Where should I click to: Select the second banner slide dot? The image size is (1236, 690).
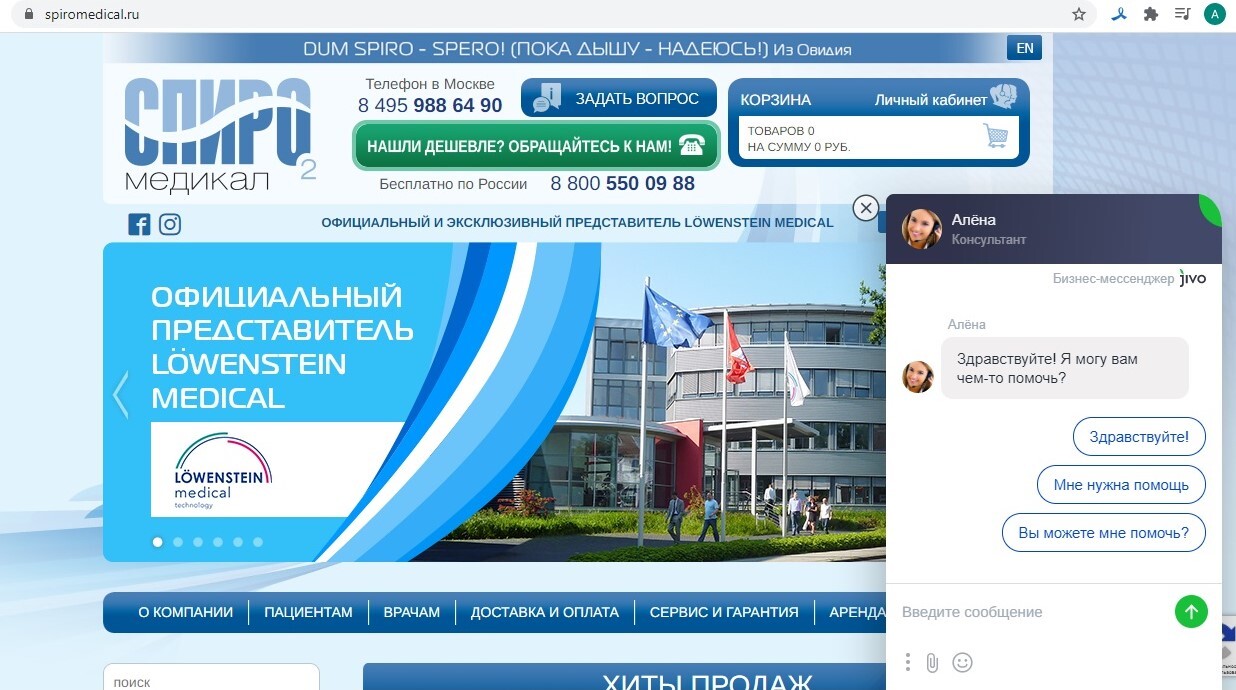pos(177,542)
